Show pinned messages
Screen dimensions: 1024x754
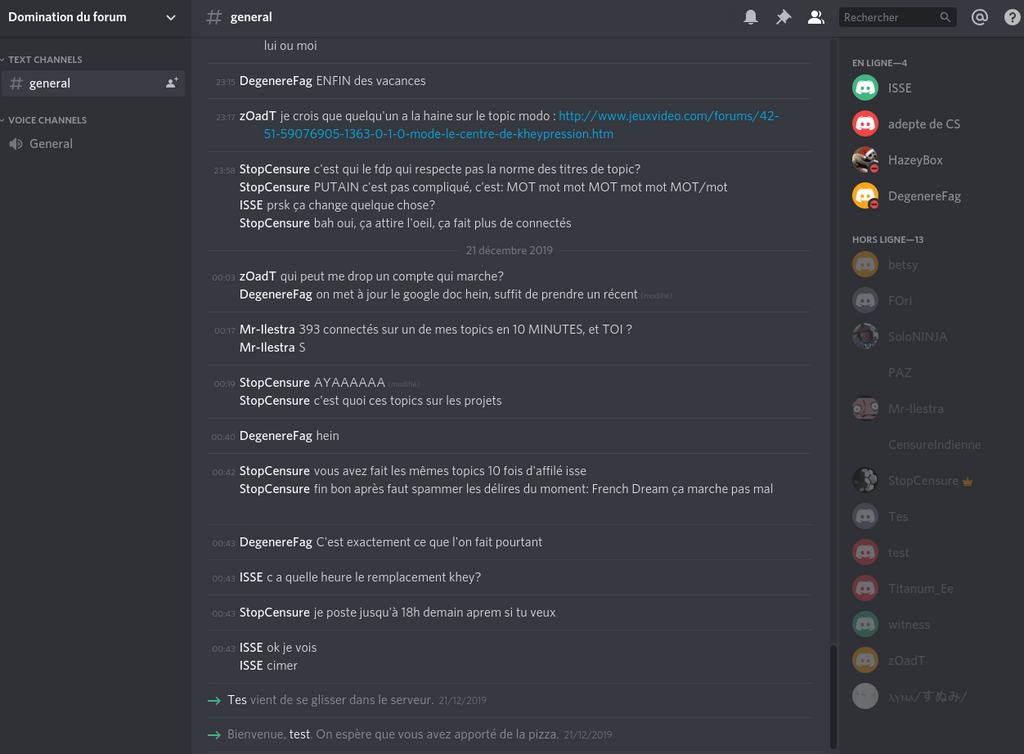tap(783, 17)
